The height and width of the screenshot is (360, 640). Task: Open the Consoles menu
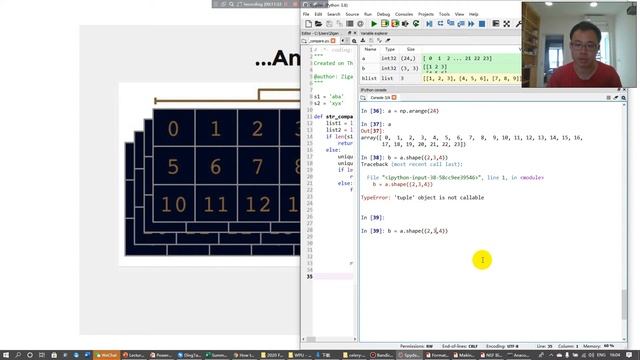[x=404, y=14]
